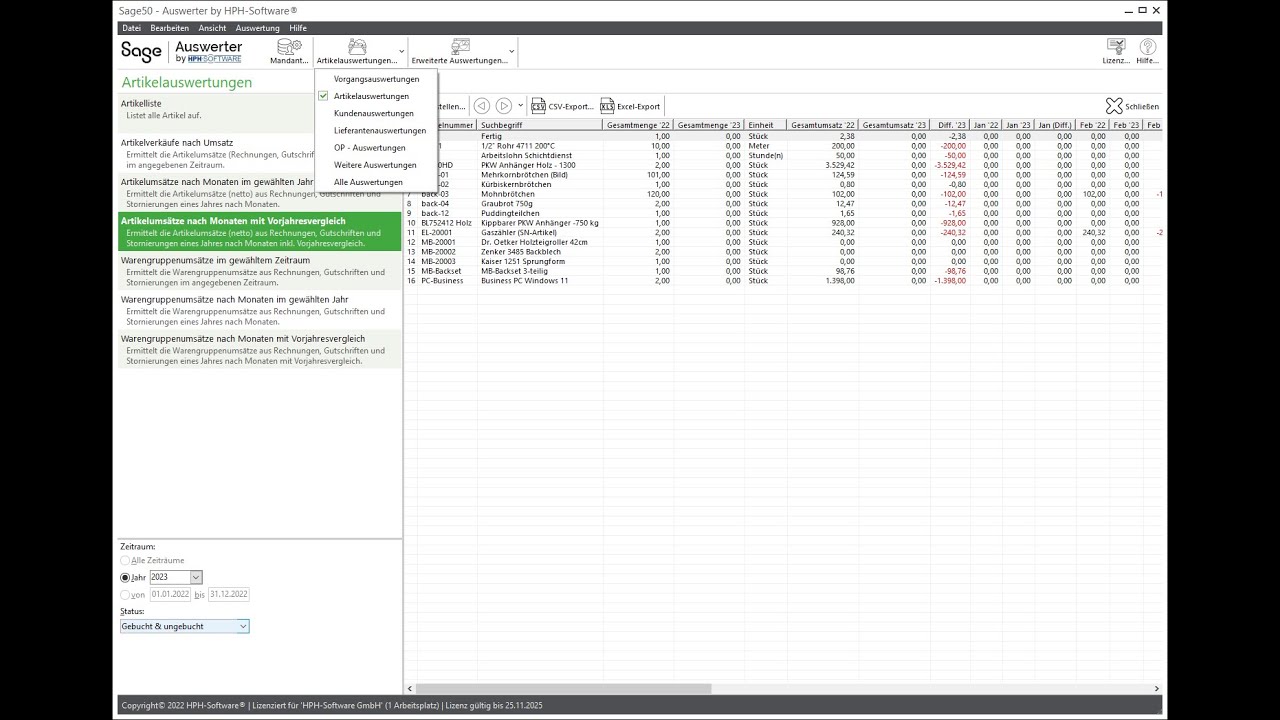Viewport: 1280px width, 720px height.
Task: Sort by Jan (Diff.) column header
Action: pos(1055,125)
